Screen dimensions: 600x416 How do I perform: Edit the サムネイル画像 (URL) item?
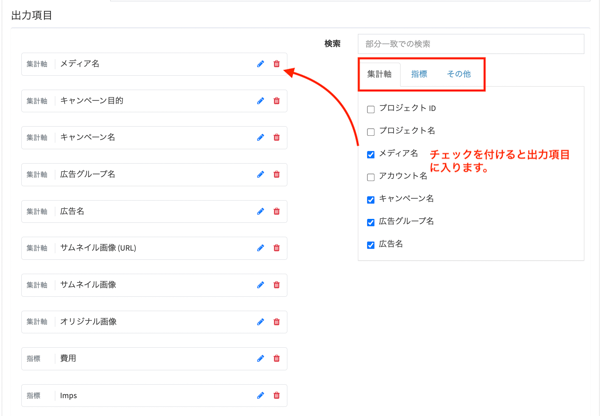(260, 248)
